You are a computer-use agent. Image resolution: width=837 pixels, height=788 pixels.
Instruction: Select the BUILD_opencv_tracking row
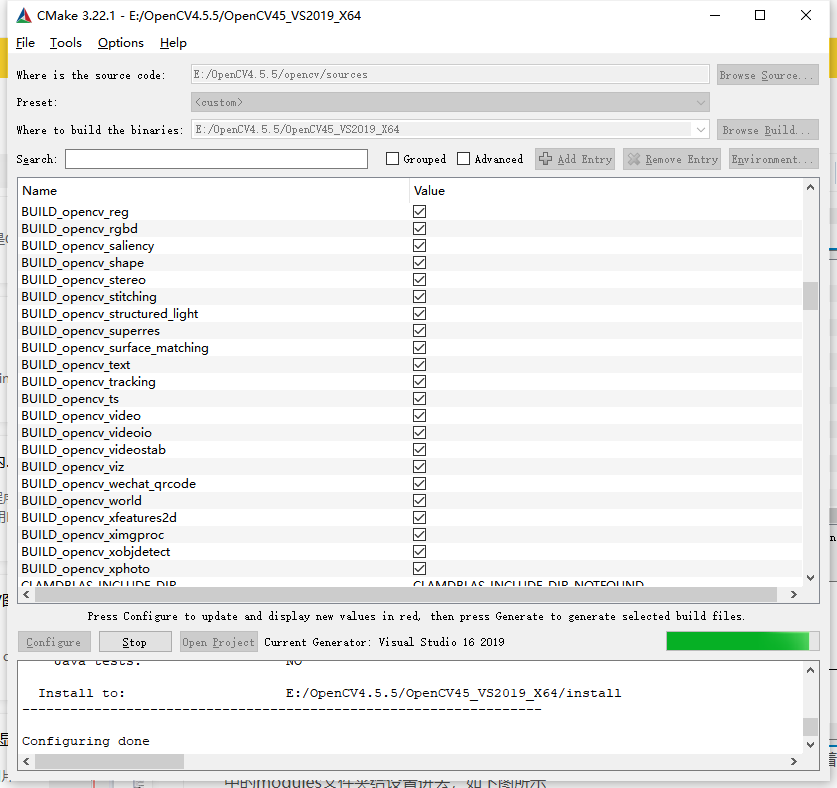[410, 382]
